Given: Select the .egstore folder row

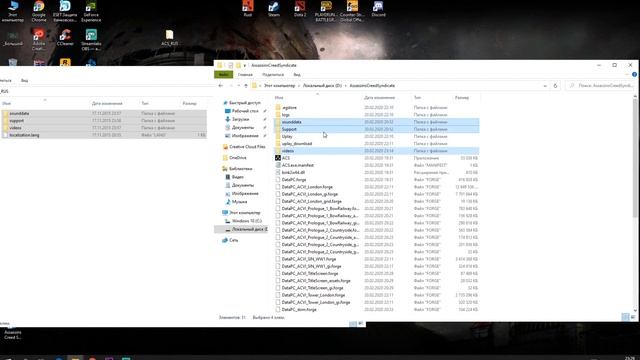Looking at the screenshot, I should (376, 107).
